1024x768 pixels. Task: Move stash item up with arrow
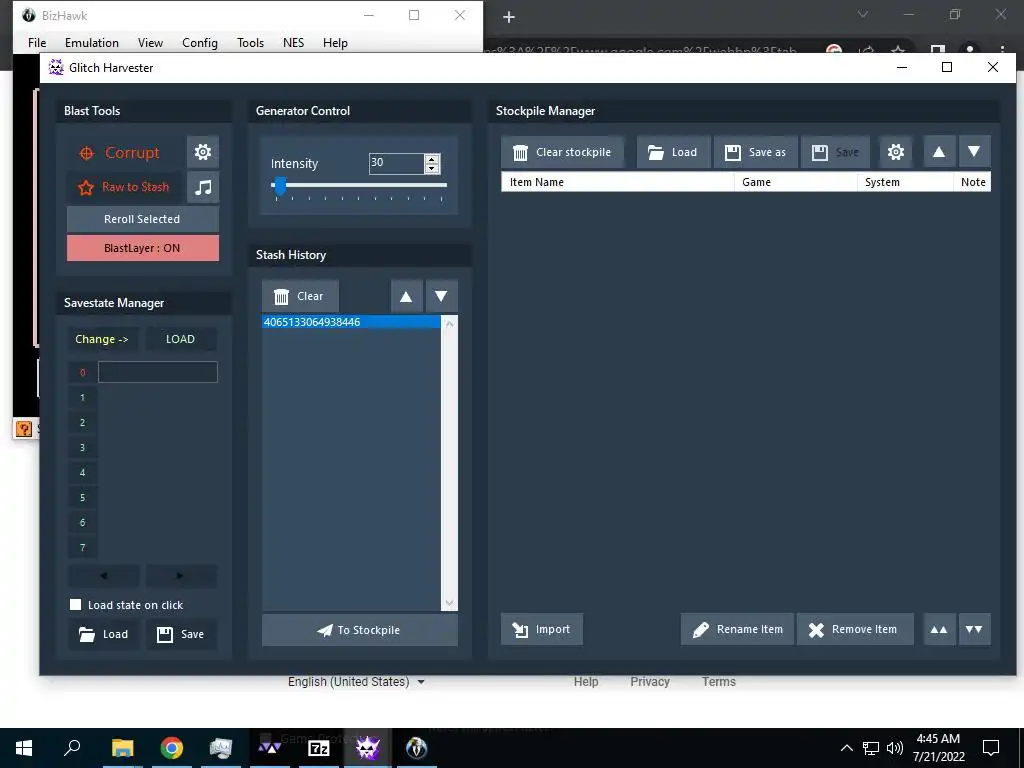tap(406, 296)
